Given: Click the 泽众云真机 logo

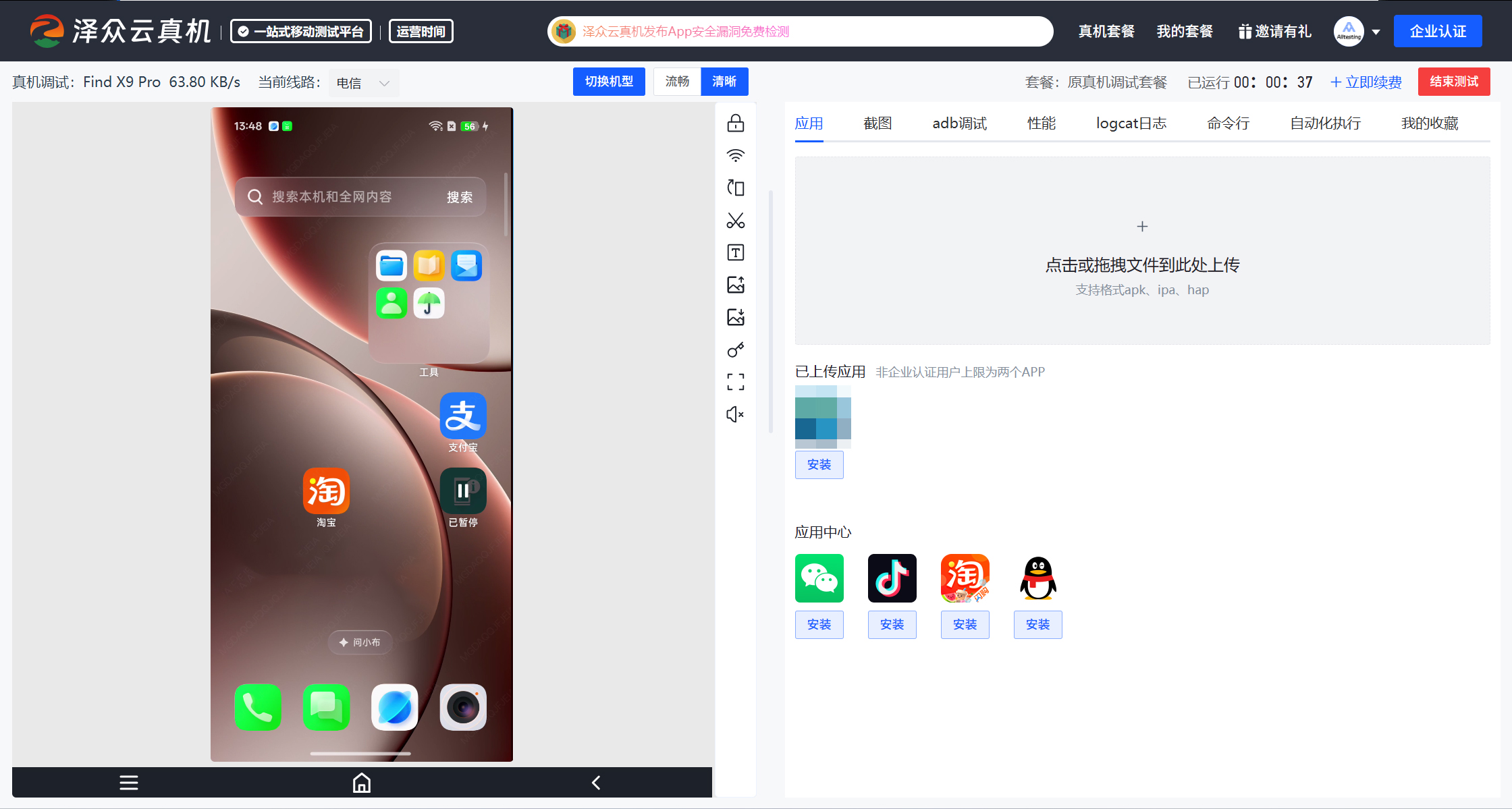Looking at the screenshot, I should [x=120, y=31].
